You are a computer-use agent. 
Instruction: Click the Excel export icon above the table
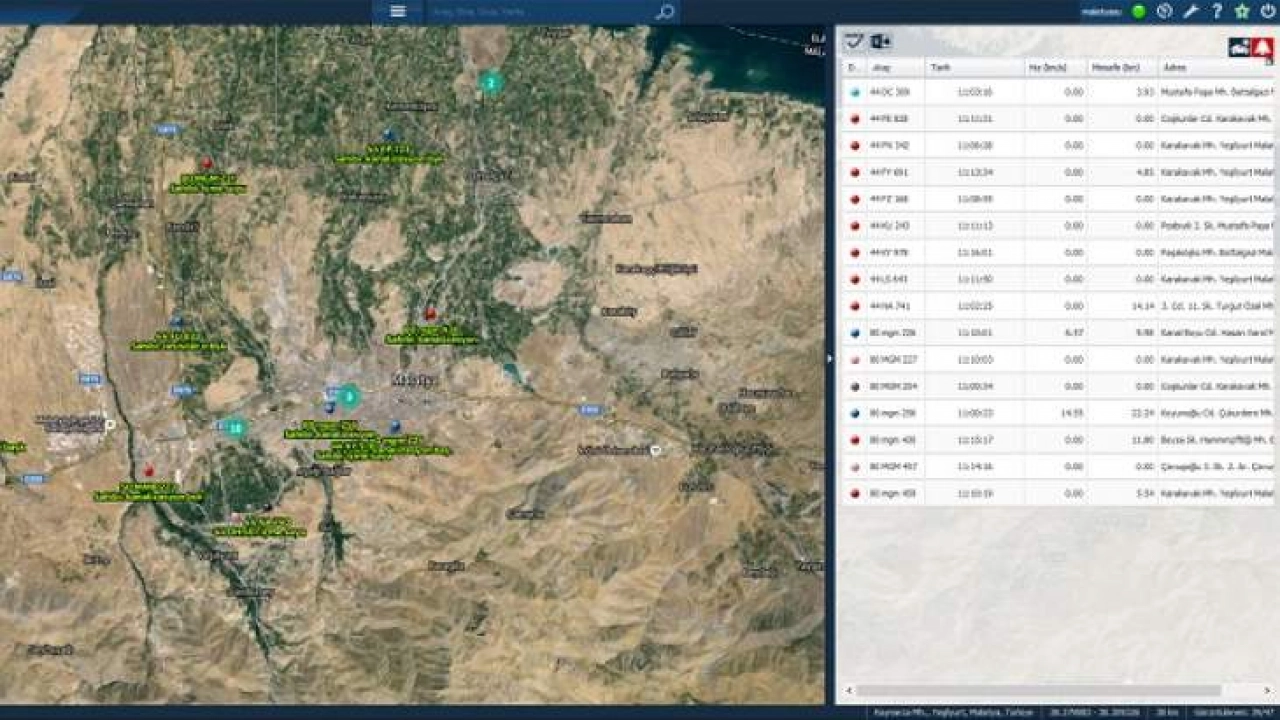coord(881,42)
